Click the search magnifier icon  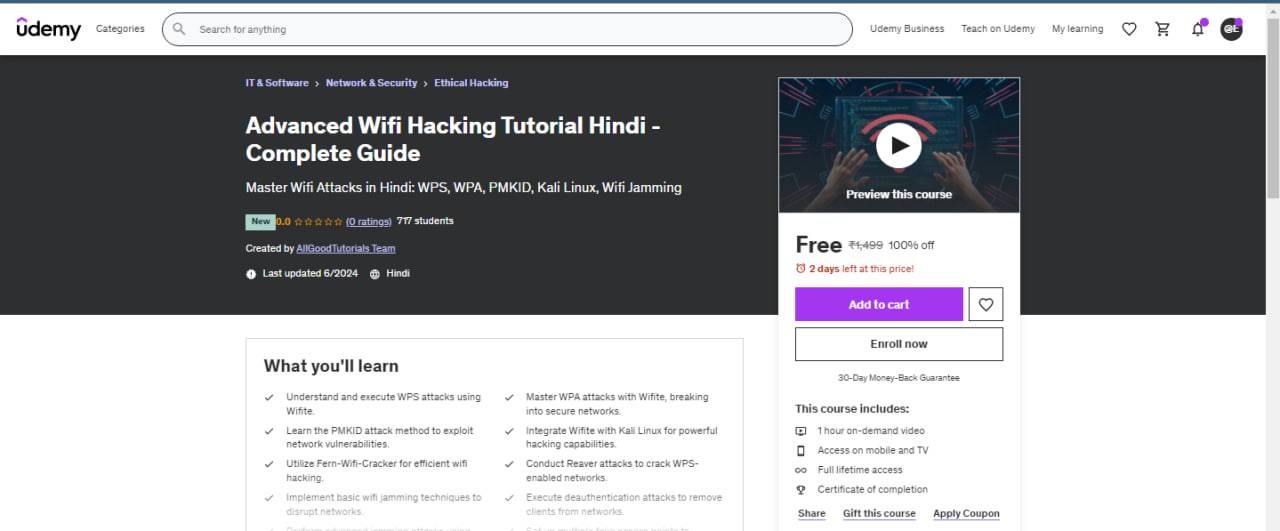tap(179, 29)
